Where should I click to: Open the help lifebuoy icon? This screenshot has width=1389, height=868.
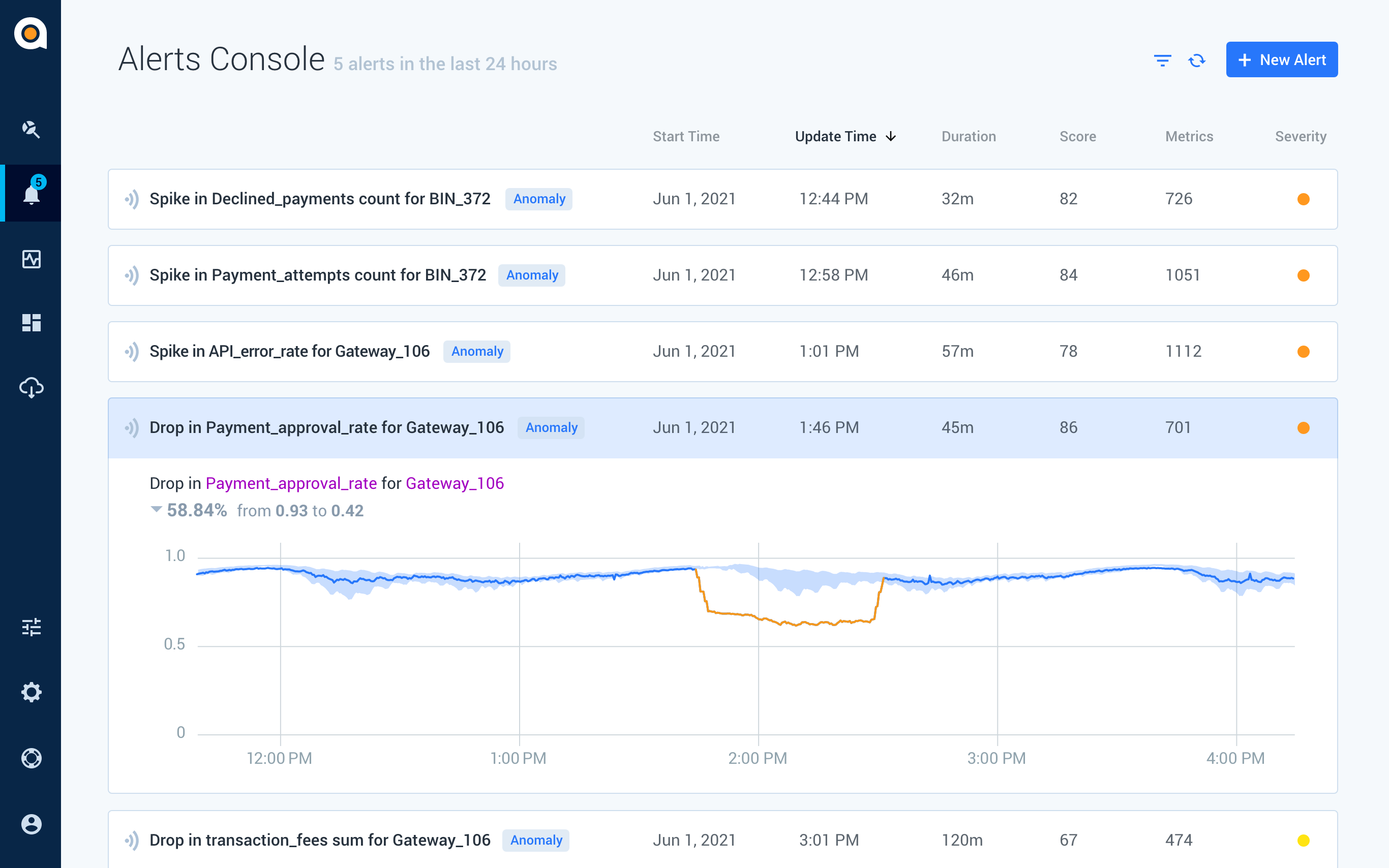click(31, 758)
